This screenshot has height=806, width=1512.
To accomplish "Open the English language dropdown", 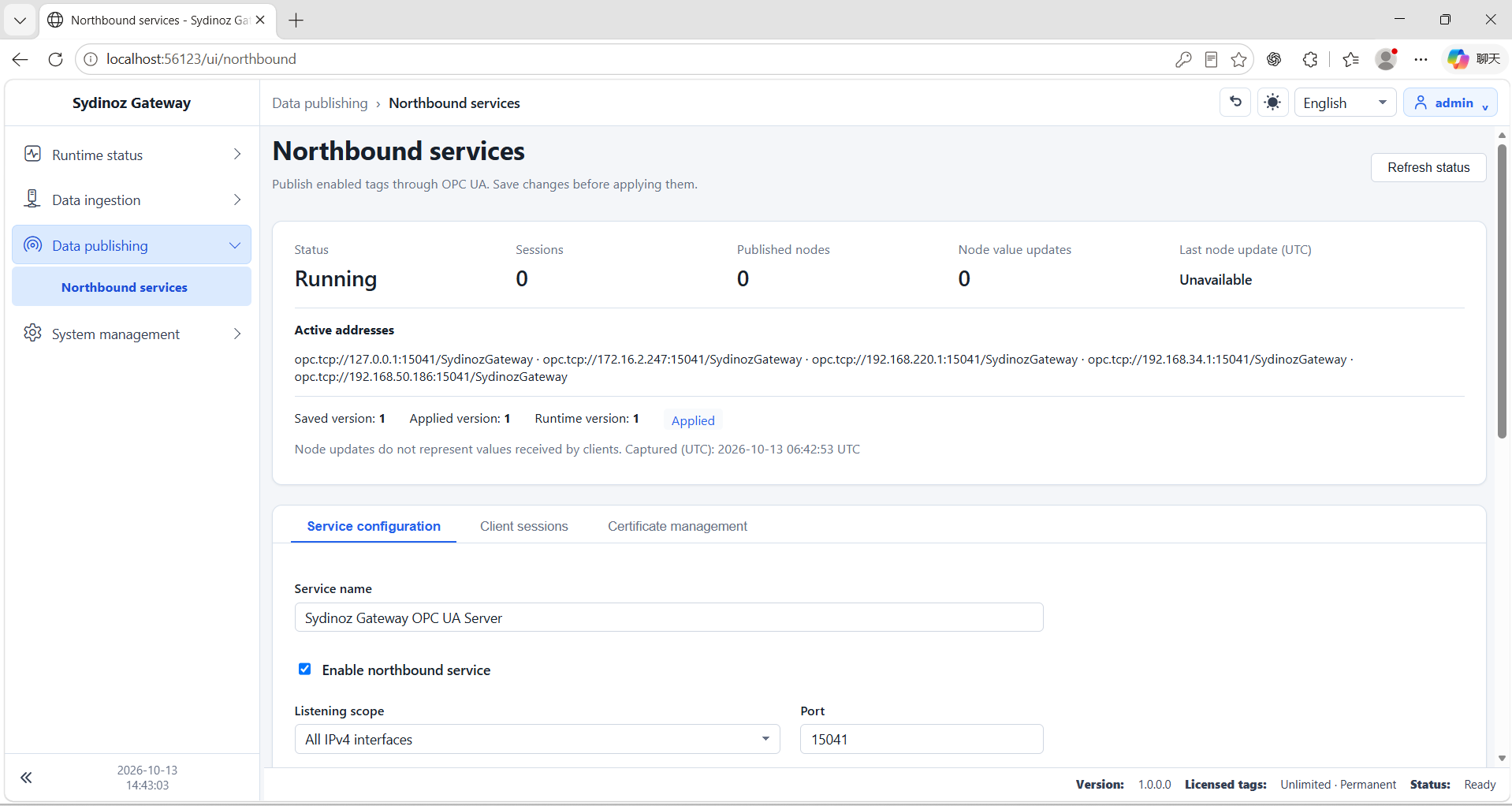I will (1345, 103).
